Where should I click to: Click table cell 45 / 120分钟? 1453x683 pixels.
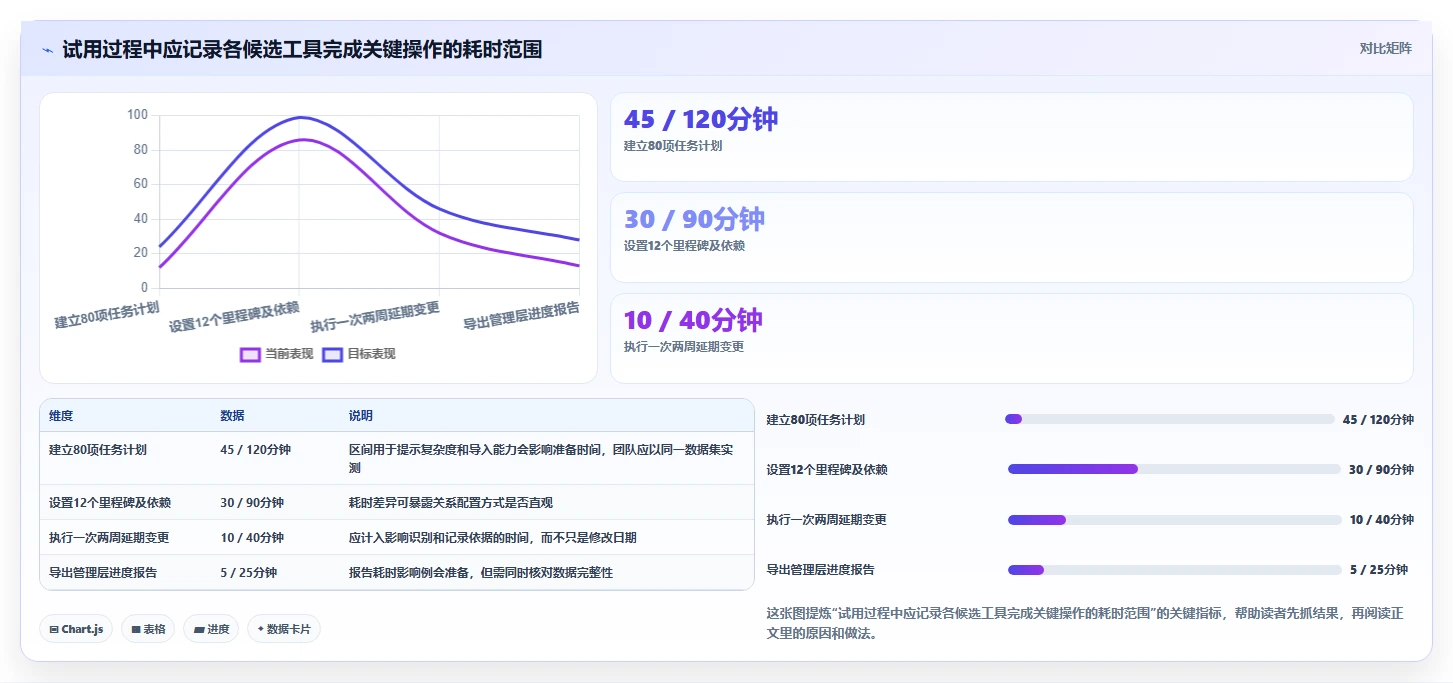point(255,450)
